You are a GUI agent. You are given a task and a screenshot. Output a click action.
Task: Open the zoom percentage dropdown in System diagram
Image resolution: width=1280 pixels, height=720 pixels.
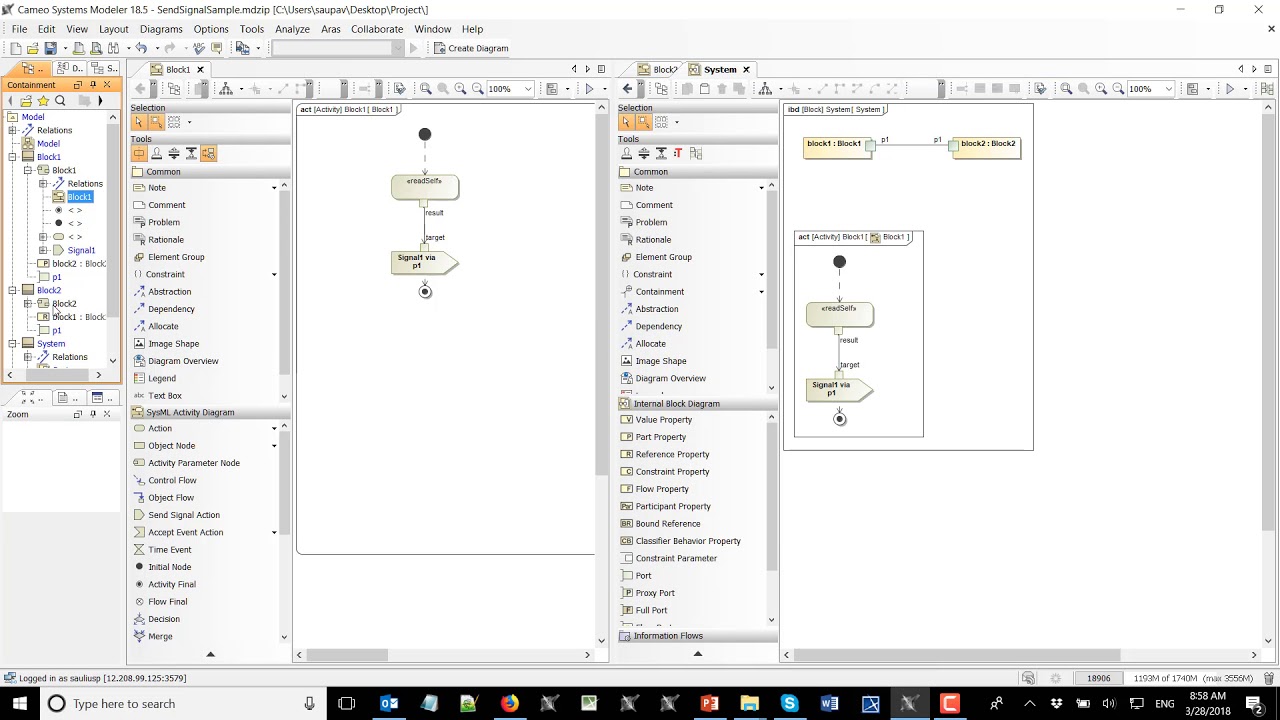[1169, 89]
